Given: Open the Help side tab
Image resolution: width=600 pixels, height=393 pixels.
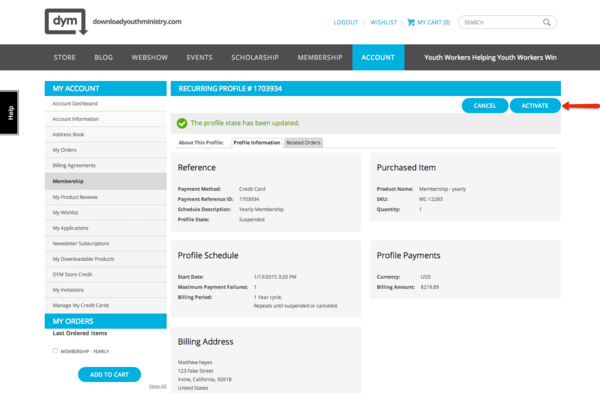Looking at the screenshot, I should [9, 113].
